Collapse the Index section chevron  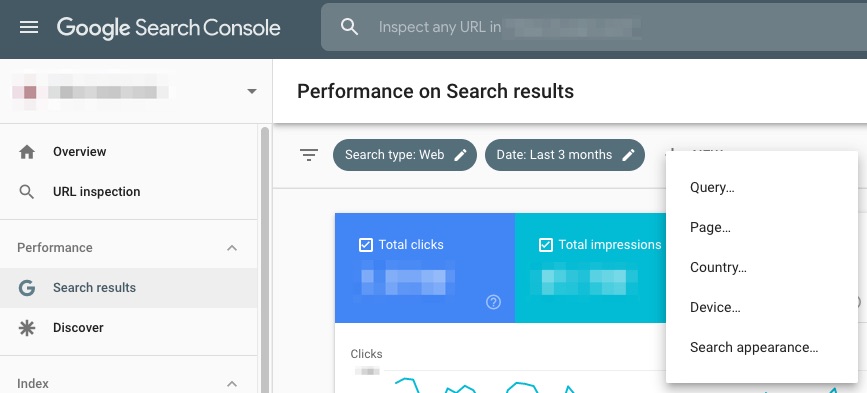coord(232,384)
